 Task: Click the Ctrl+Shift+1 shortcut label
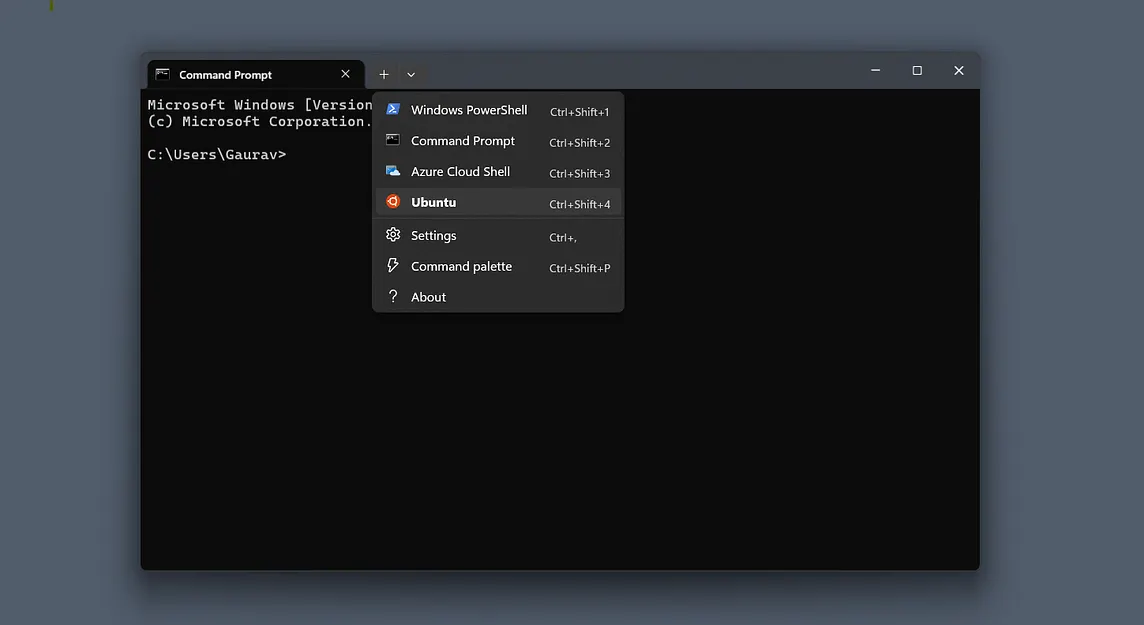pos(579,112)
